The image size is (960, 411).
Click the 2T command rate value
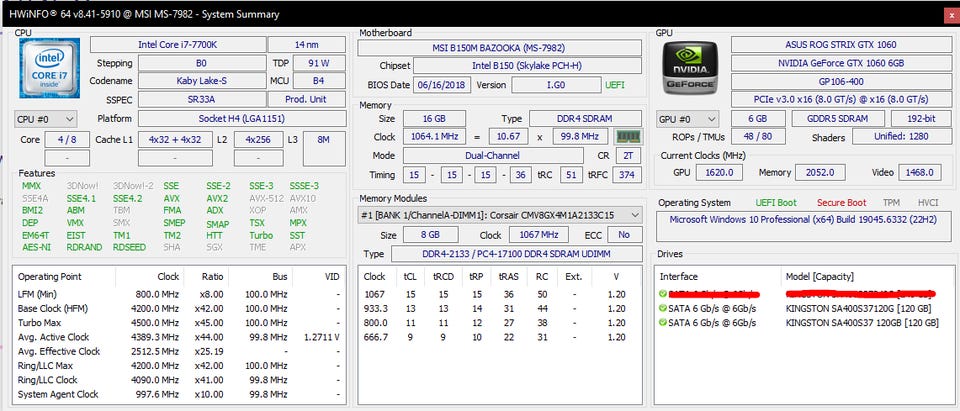tap(628, 156)
